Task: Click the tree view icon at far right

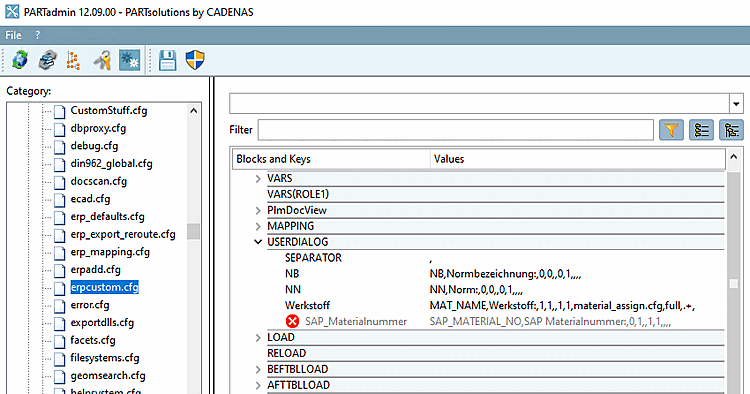Action: [x=731, y=130]
